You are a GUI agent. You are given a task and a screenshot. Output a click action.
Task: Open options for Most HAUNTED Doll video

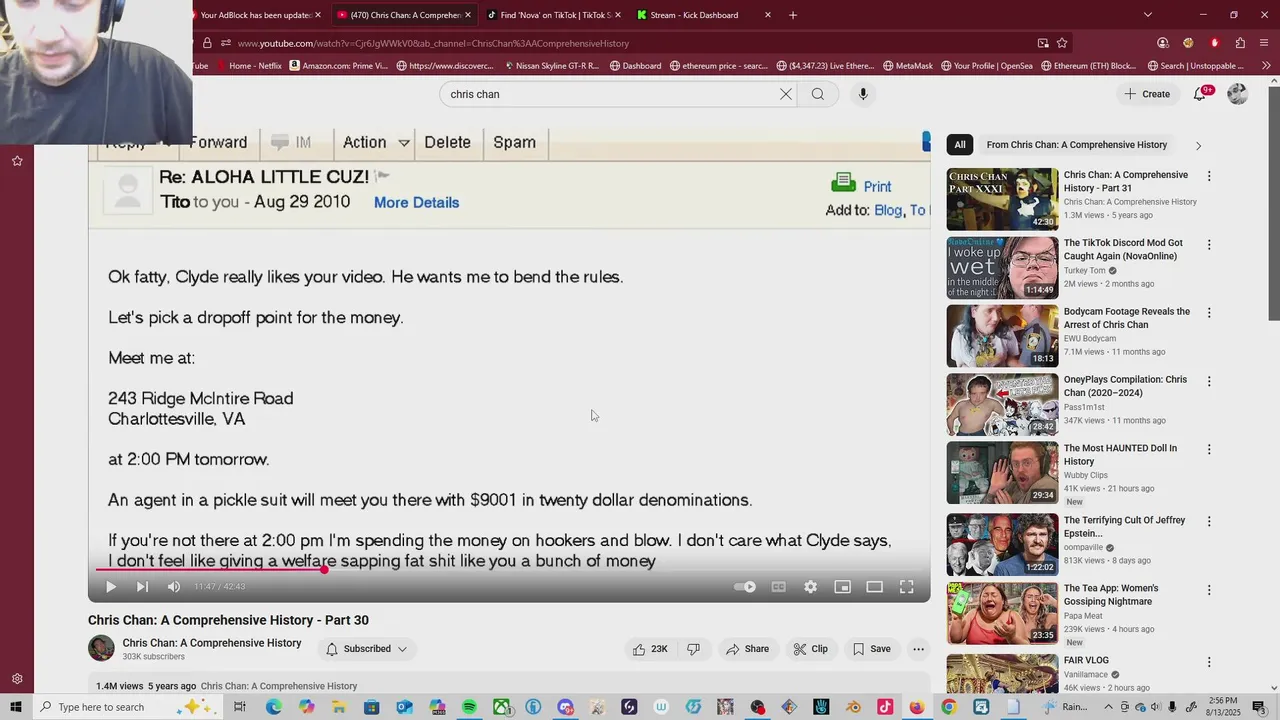pyautogui.click(x=1209, y=450)
